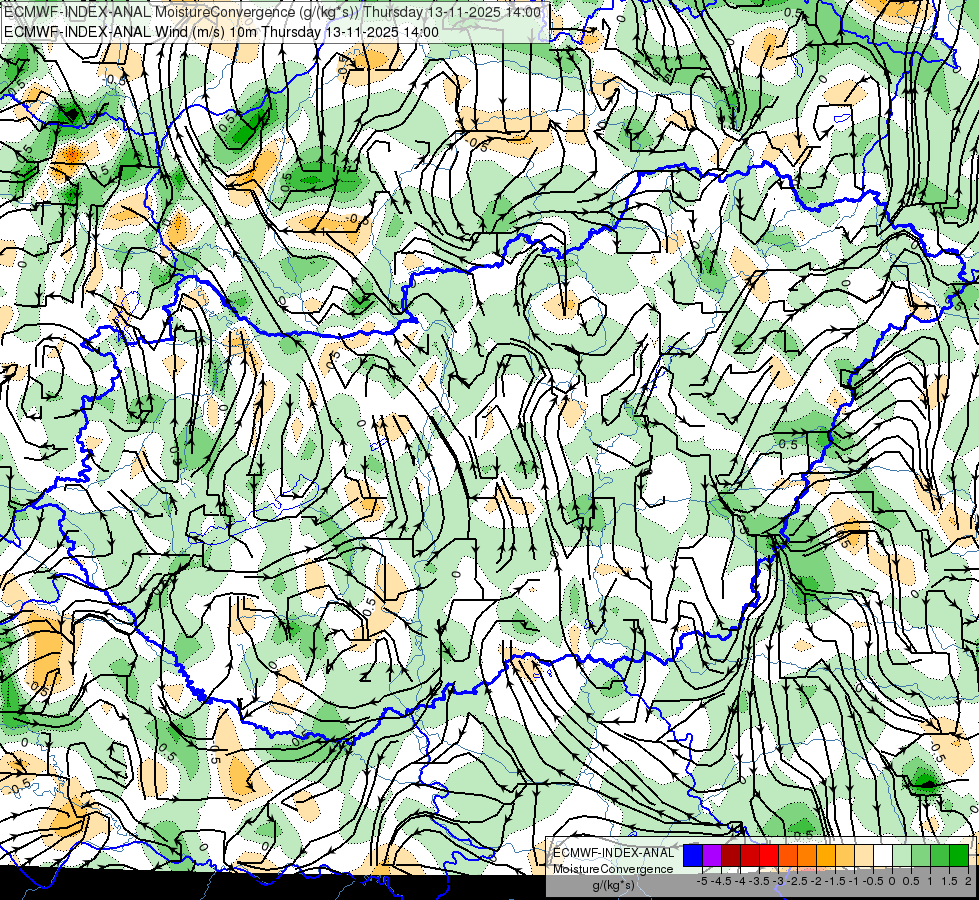Pick legend swatch between 0.5 and 1

click(x=921, y=856)
